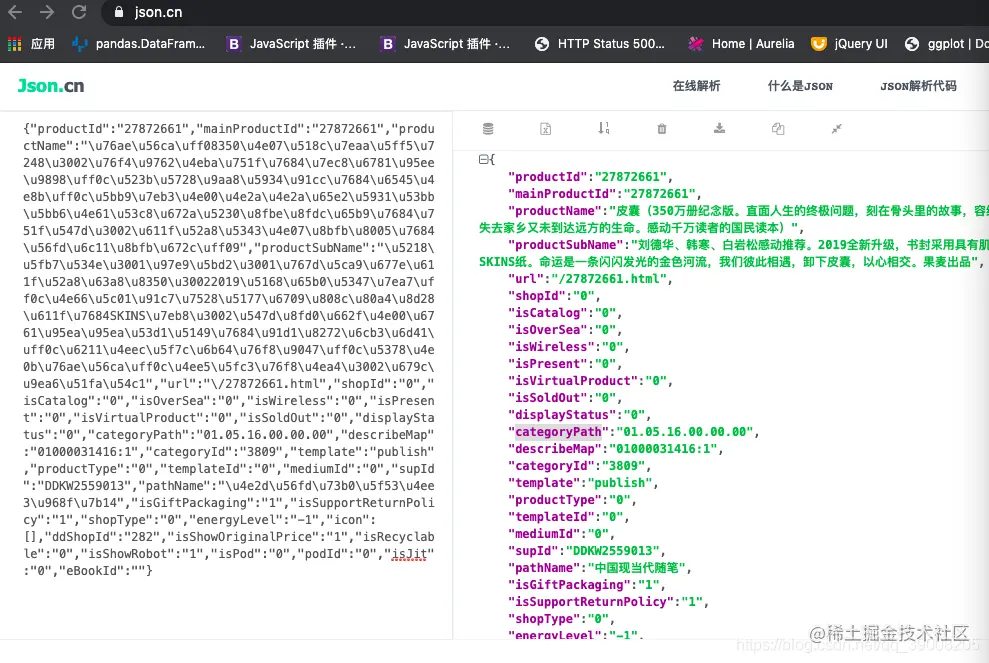Screen dimensions: 989x663
Task: Click the "/27872661.html" url value
Action: (609, 279)
